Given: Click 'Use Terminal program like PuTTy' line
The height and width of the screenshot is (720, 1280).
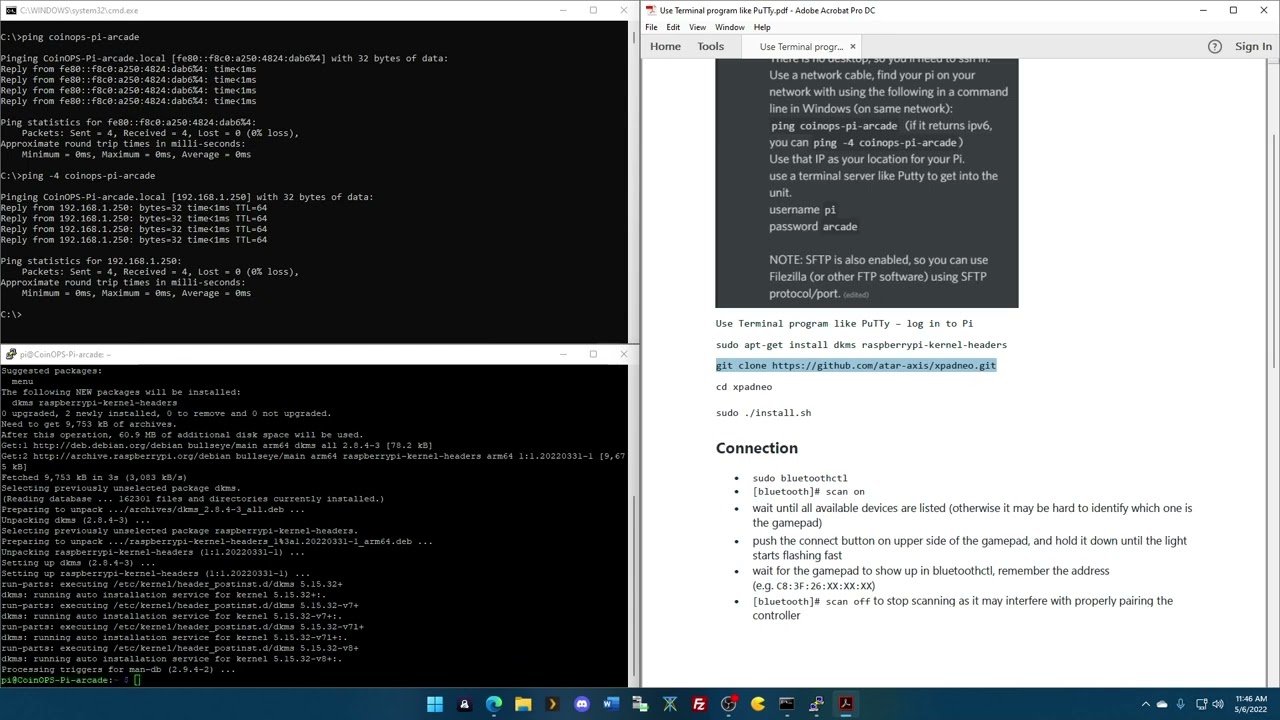Looking at the screenshot, I should [844, 323].
